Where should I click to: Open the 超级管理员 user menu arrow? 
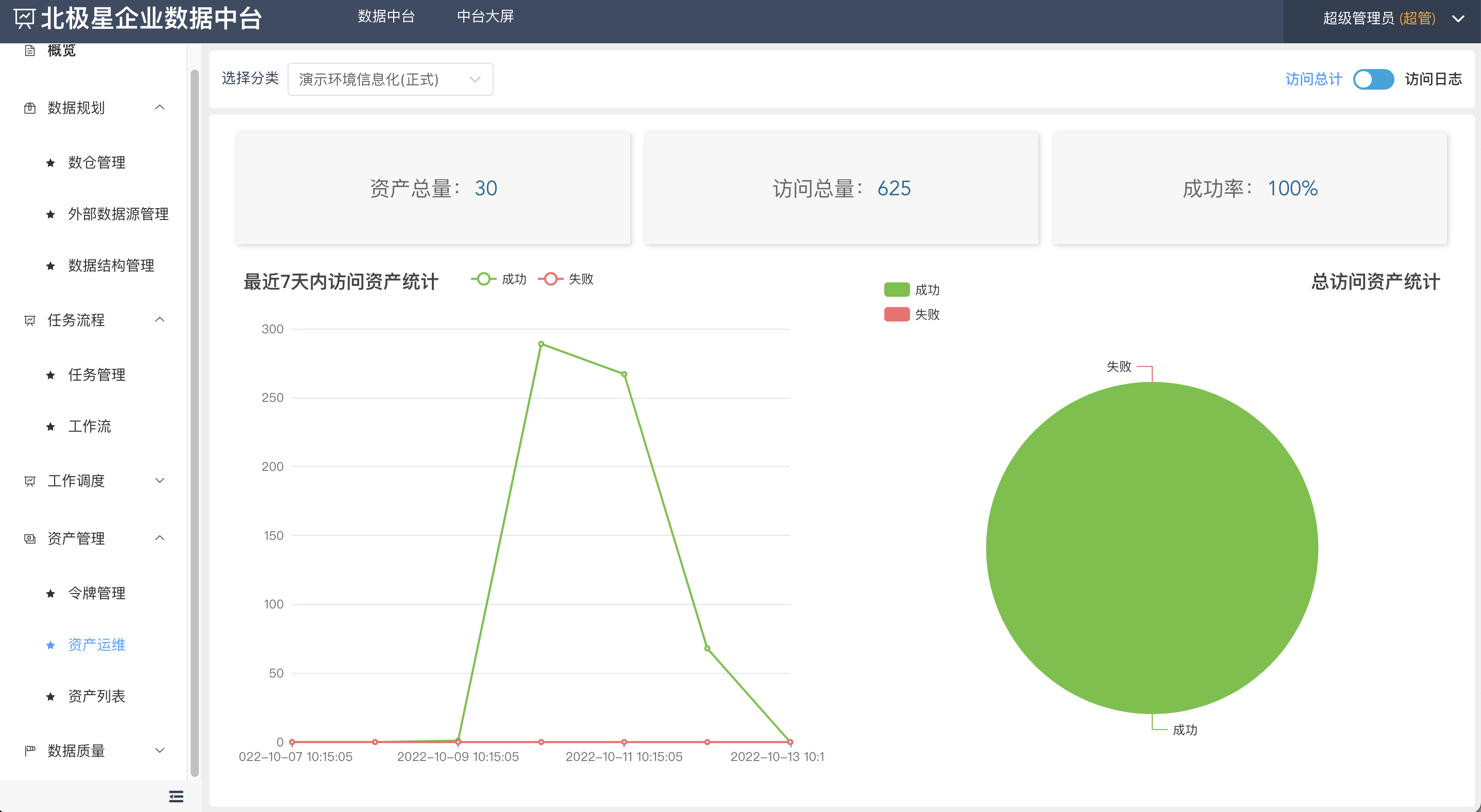point(1458,19)
